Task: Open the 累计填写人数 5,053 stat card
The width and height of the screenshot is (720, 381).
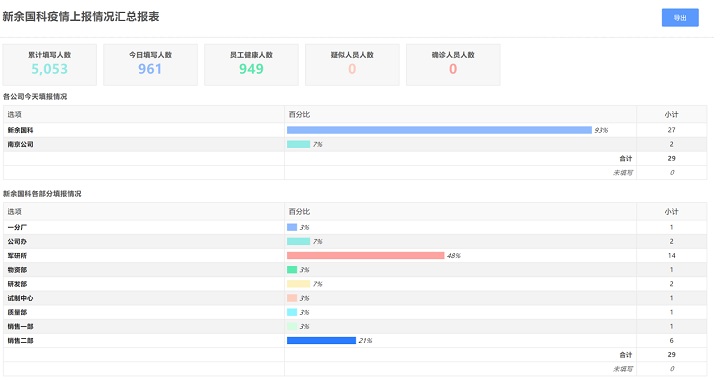Action: tap(50, 65)
